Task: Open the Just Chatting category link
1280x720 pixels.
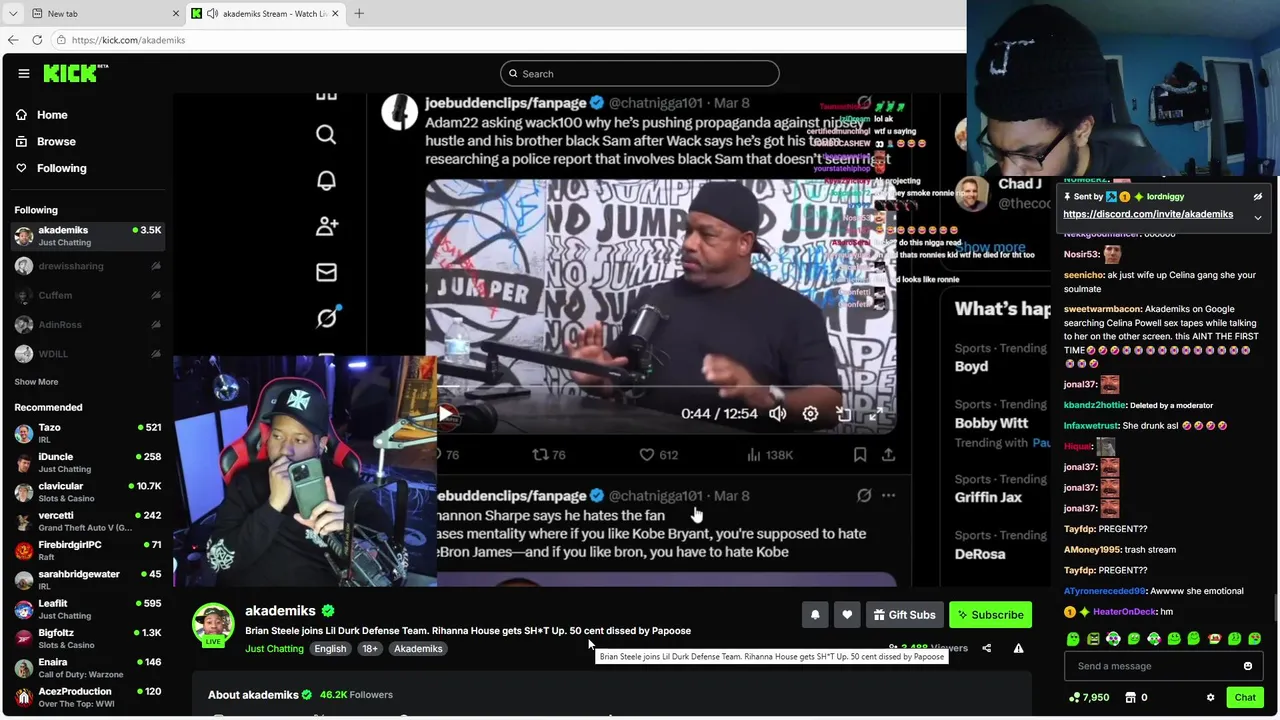Action: coord(274,648)
